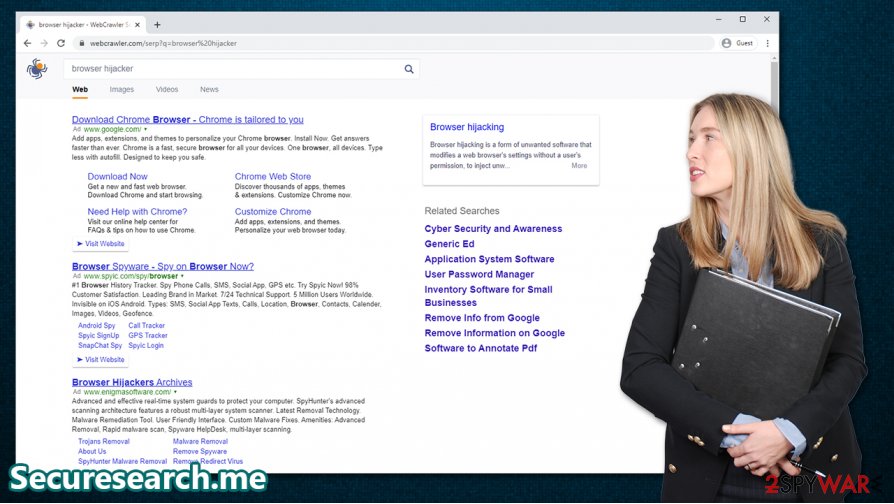894x504 pixels.
Task: Open the Chrome Web Store sitelink
Action: coord(273,177)
